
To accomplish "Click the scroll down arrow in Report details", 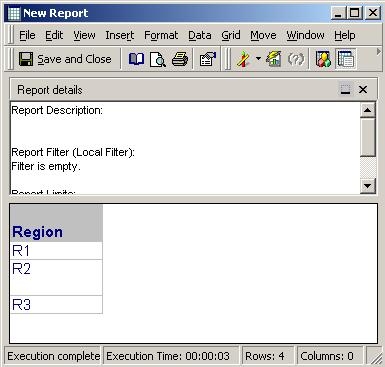I will click(368, 186).
